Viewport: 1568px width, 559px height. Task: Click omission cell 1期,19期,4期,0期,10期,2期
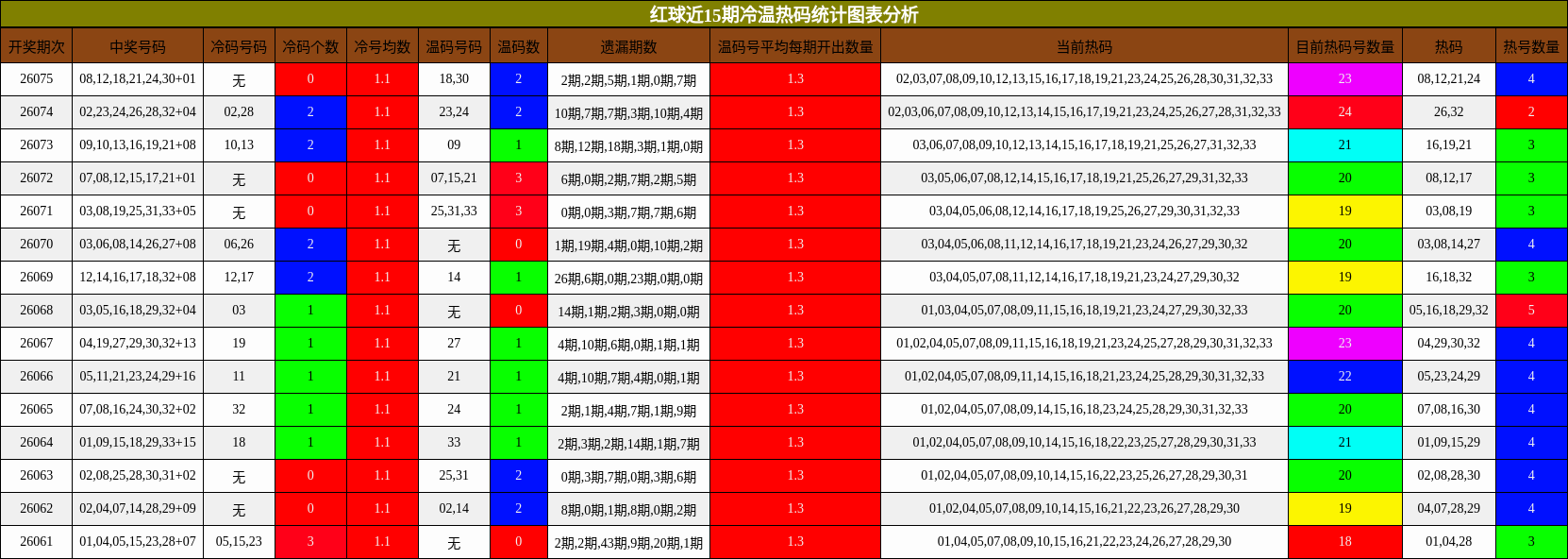(628, 245)
